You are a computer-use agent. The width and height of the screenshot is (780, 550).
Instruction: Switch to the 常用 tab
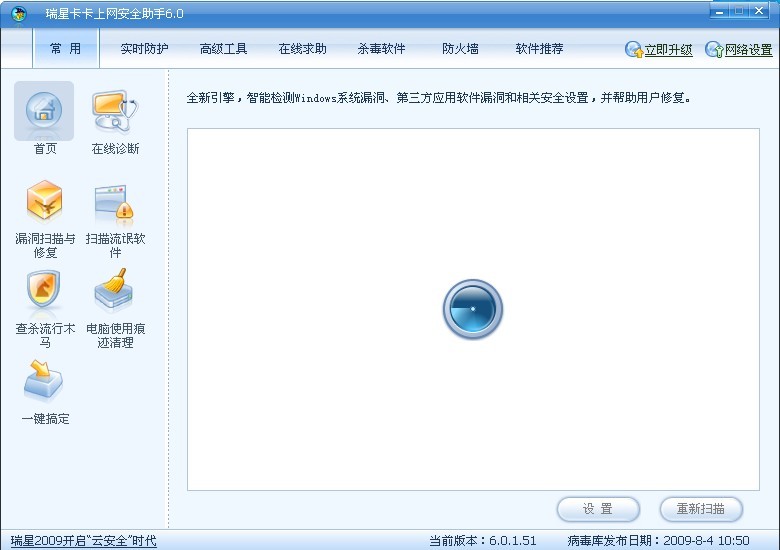[x=66, y=48]
